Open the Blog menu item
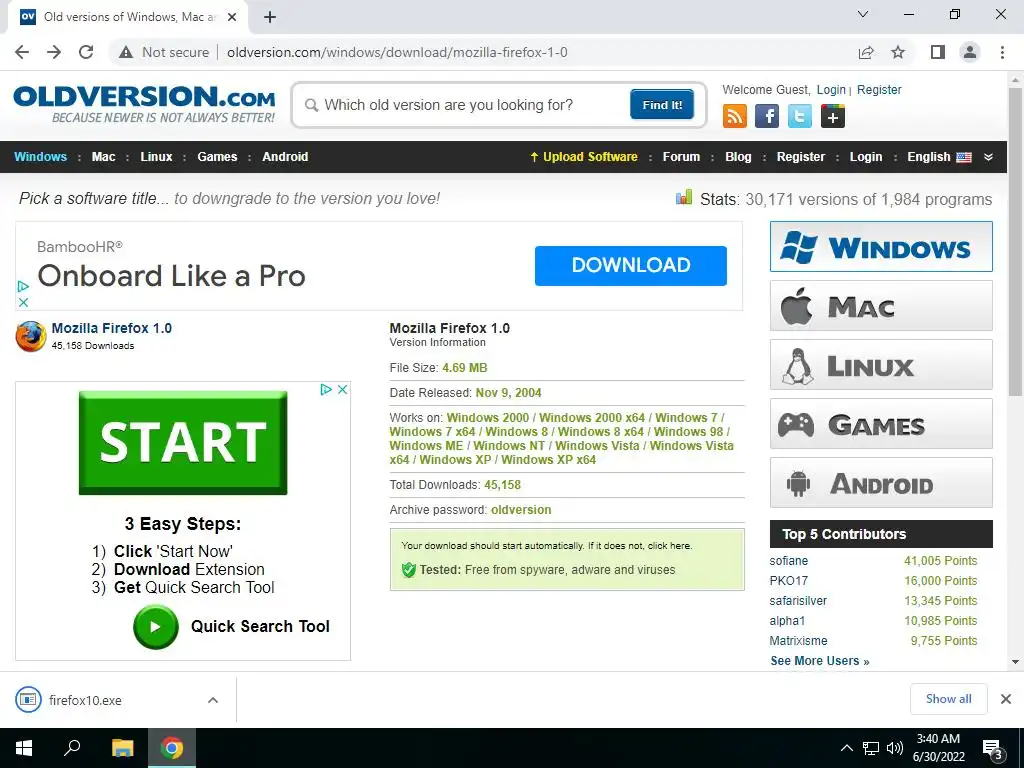The height and width of the screenshot is (768, 1024). pos(738,157)
